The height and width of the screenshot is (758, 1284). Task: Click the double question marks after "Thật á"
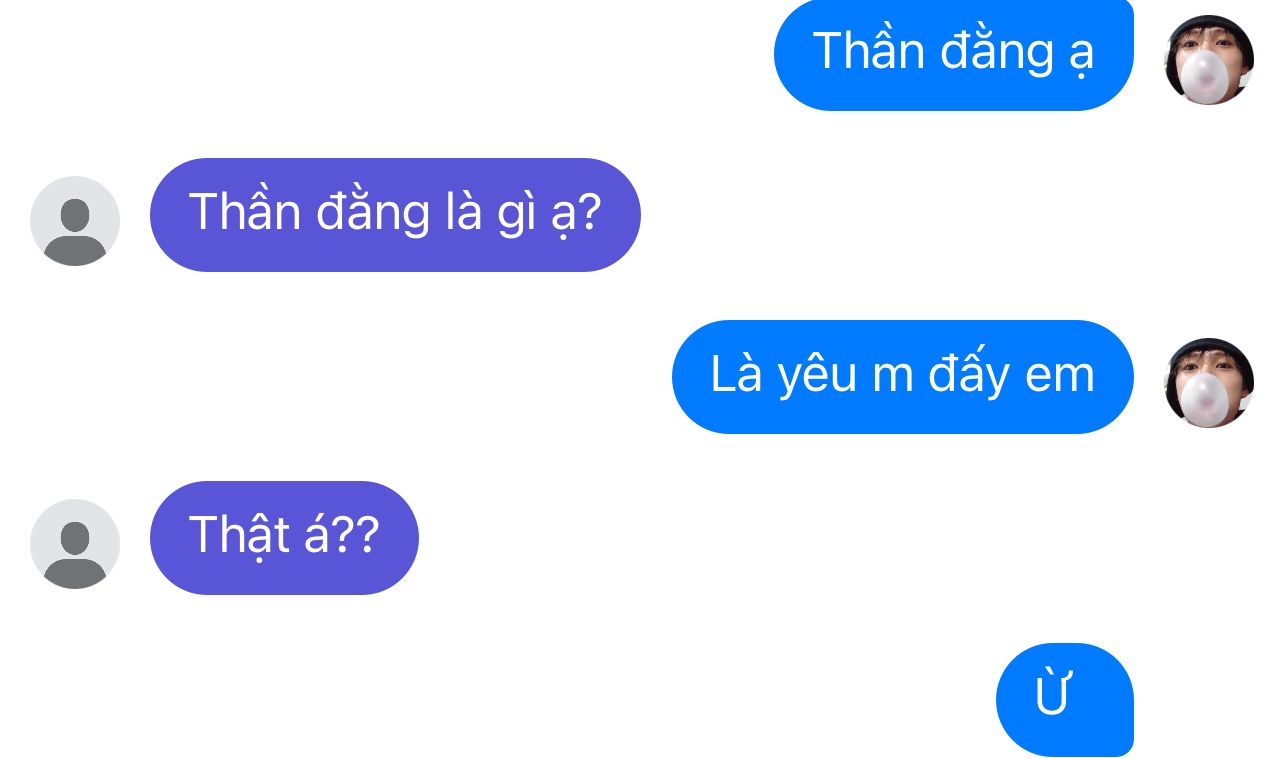pos(355,535)
